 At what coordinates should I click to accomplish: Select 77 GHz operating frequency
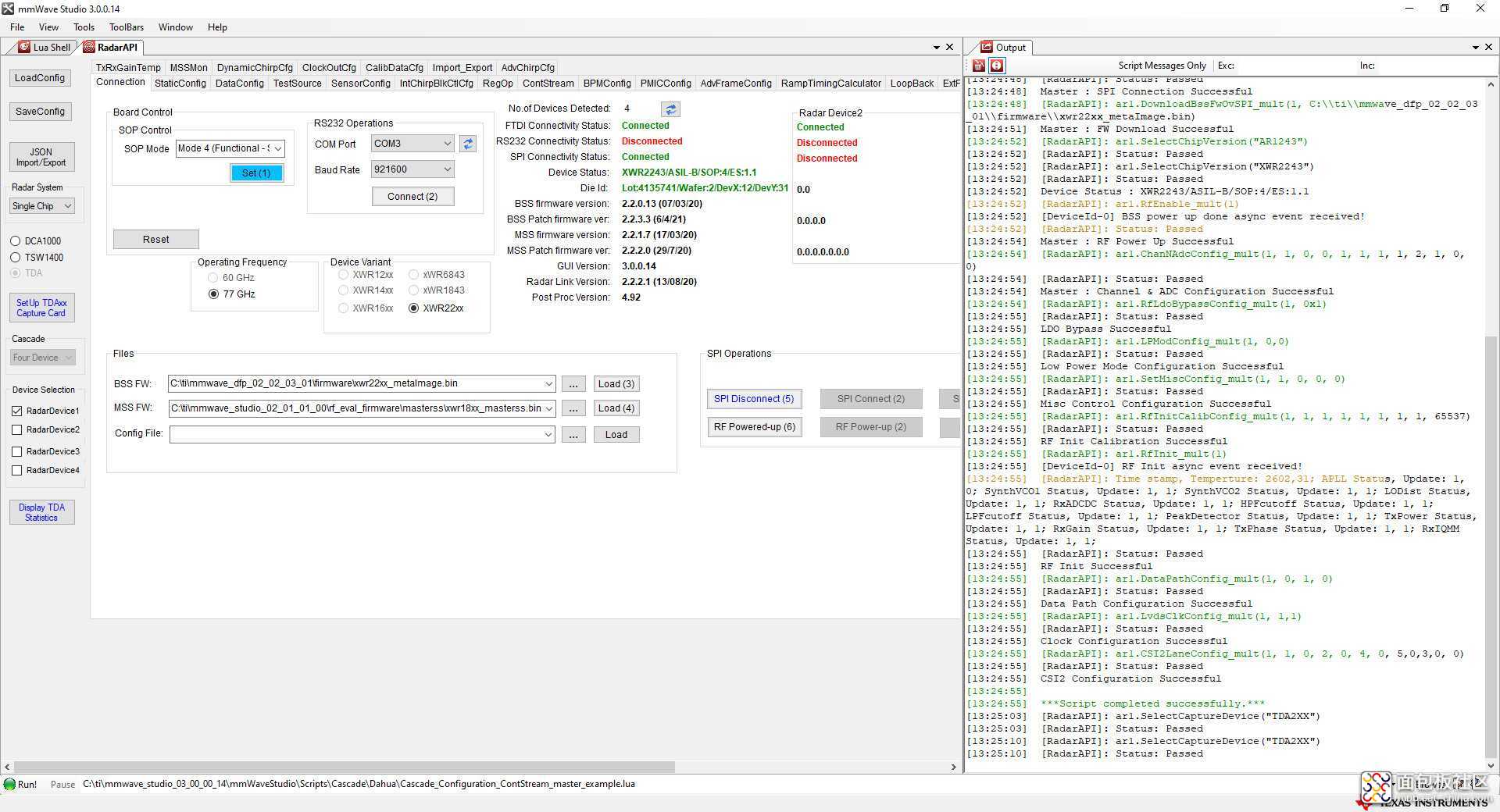tap(213, 294)
